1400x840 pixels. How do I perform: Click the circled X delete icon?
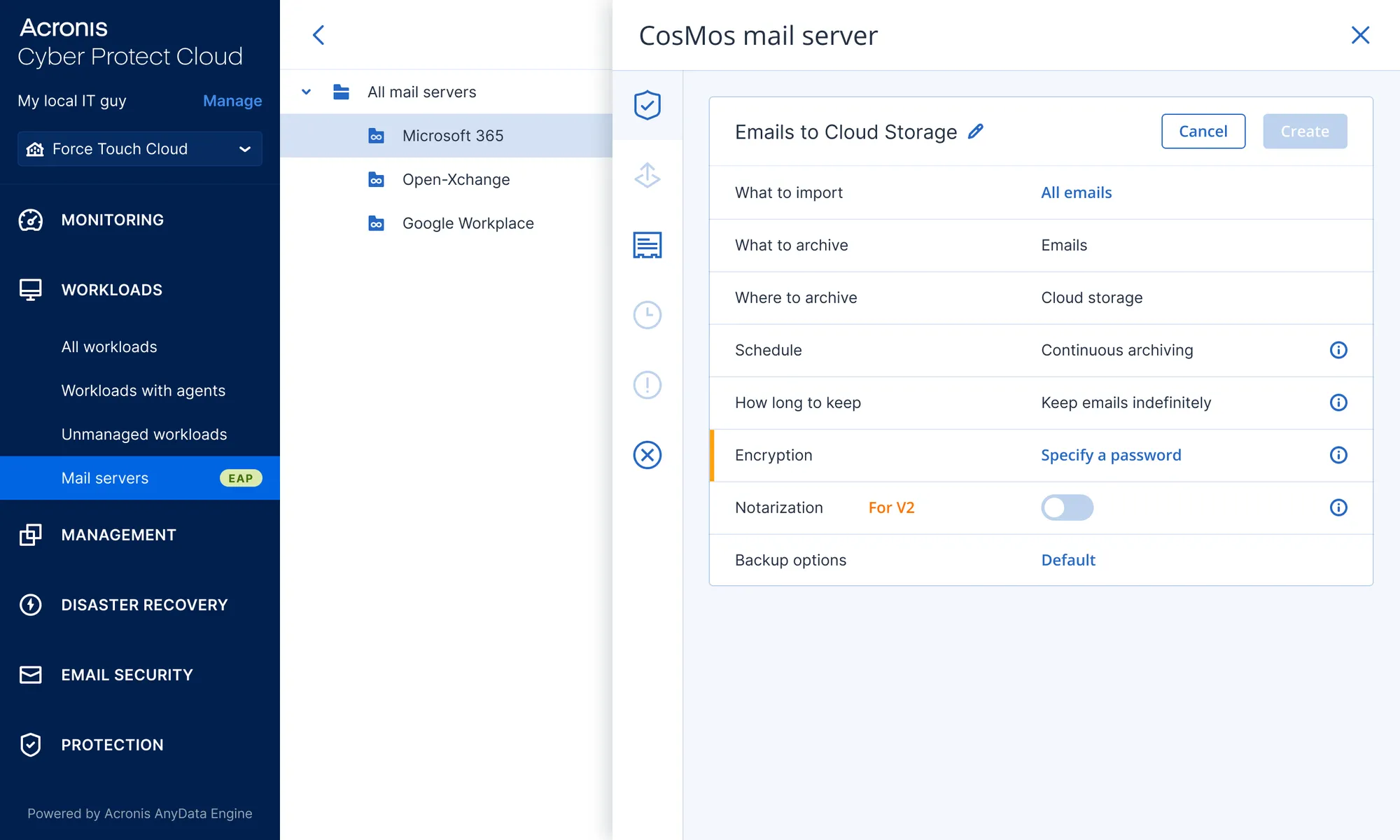[x=647, y=455]
